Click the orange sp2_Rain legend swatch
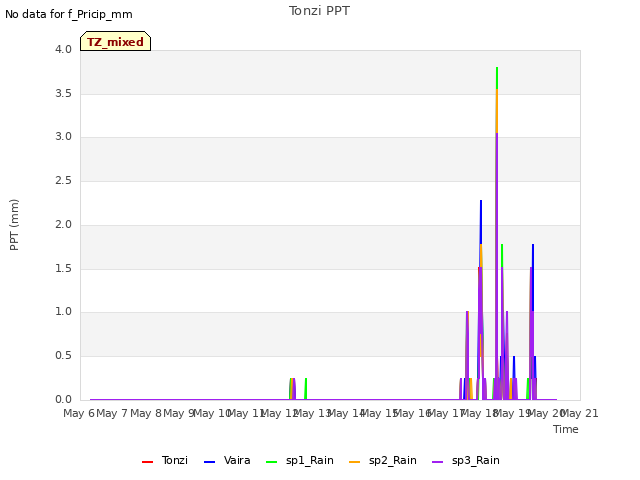This screenshot has width=640, height=480. pyautogui.click(x=355, y=462)
